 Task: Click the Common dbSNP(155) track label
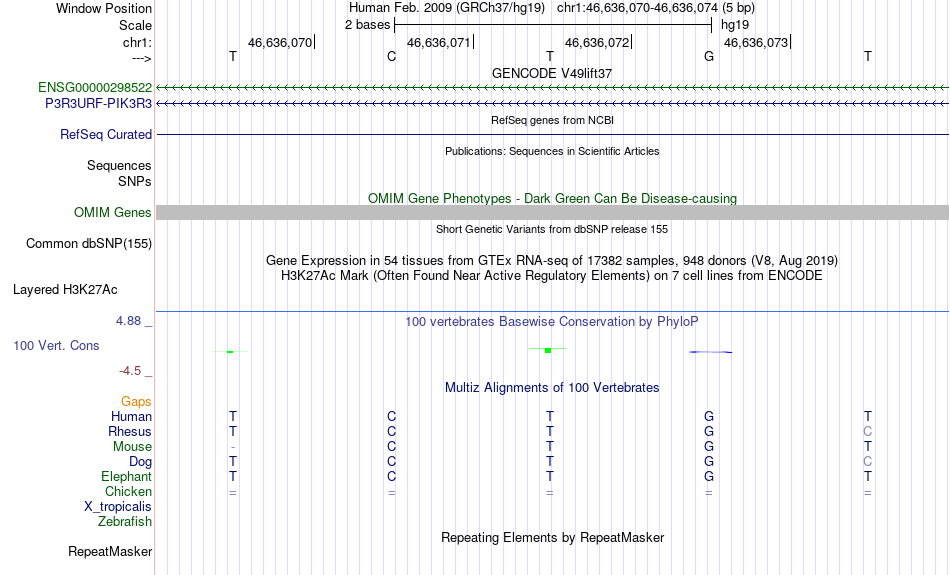click(88, 244)
